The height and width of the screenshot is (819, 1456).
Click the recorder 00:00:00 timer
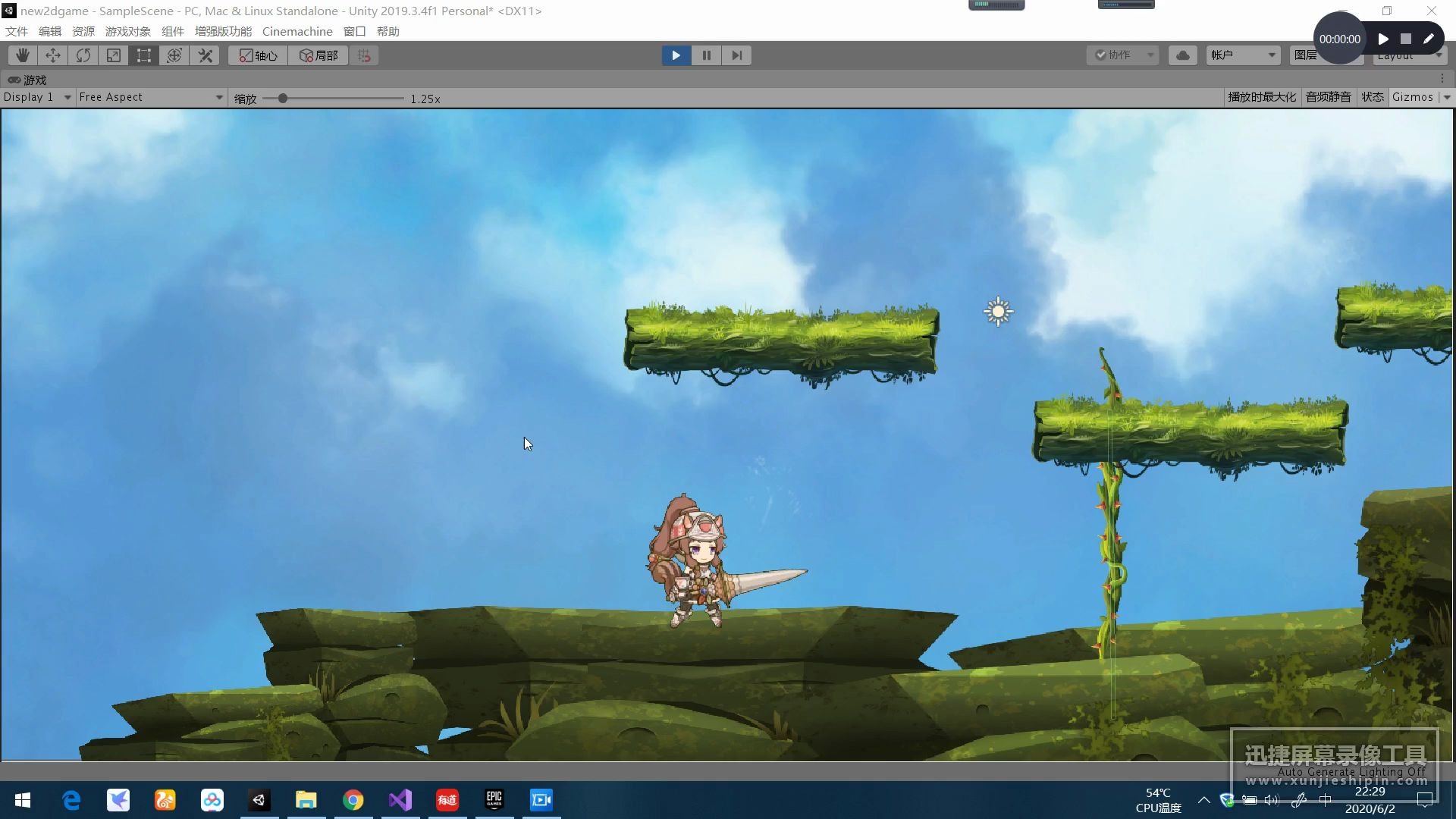coord(1339,39)
